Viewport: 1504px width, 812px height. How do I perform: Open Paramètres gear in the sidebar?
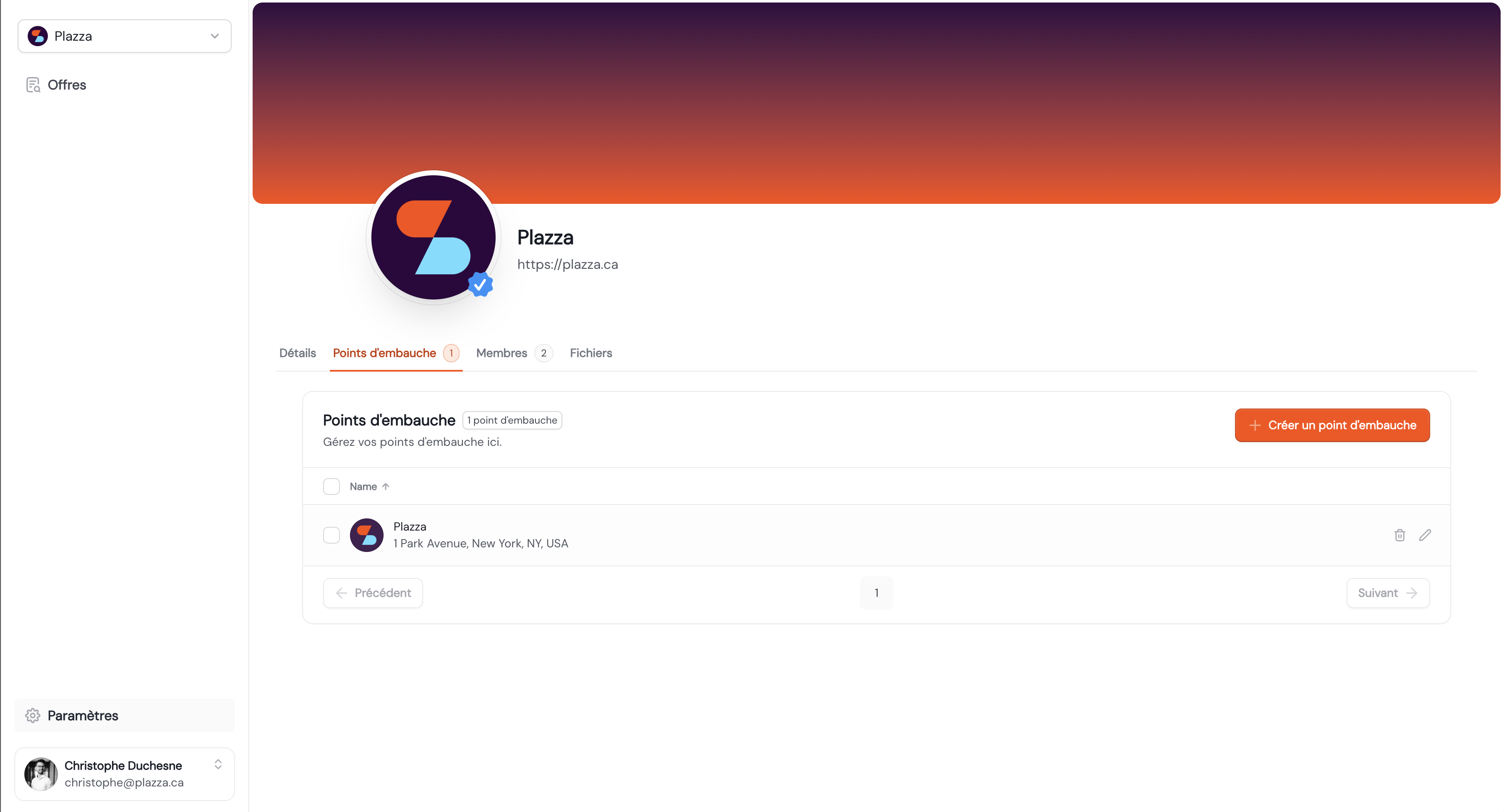33,715
